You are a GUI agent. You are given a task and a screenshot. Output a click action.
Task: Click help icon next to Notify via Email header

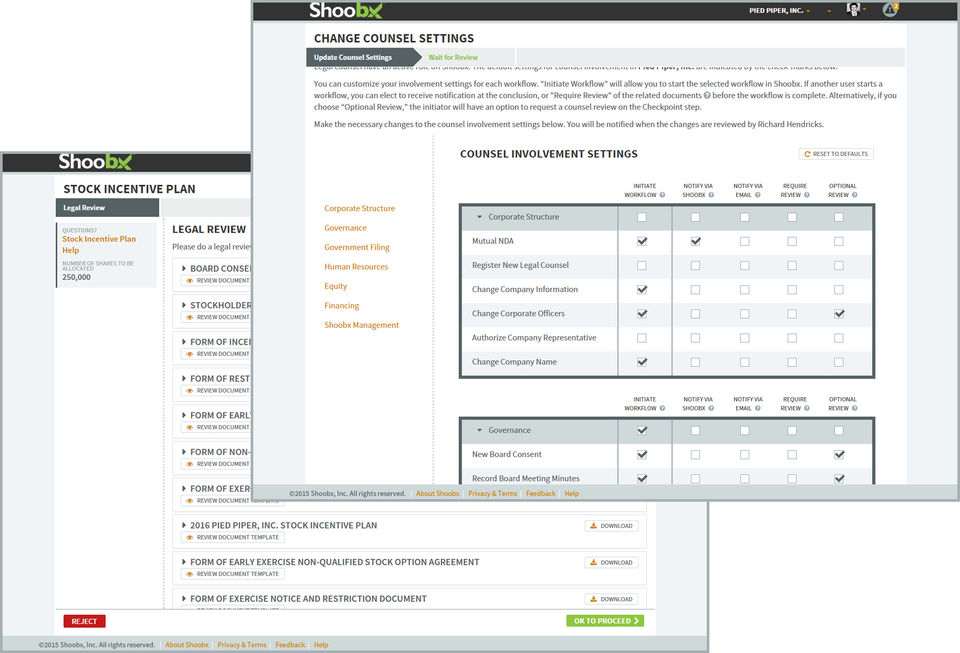click(757, 195)
